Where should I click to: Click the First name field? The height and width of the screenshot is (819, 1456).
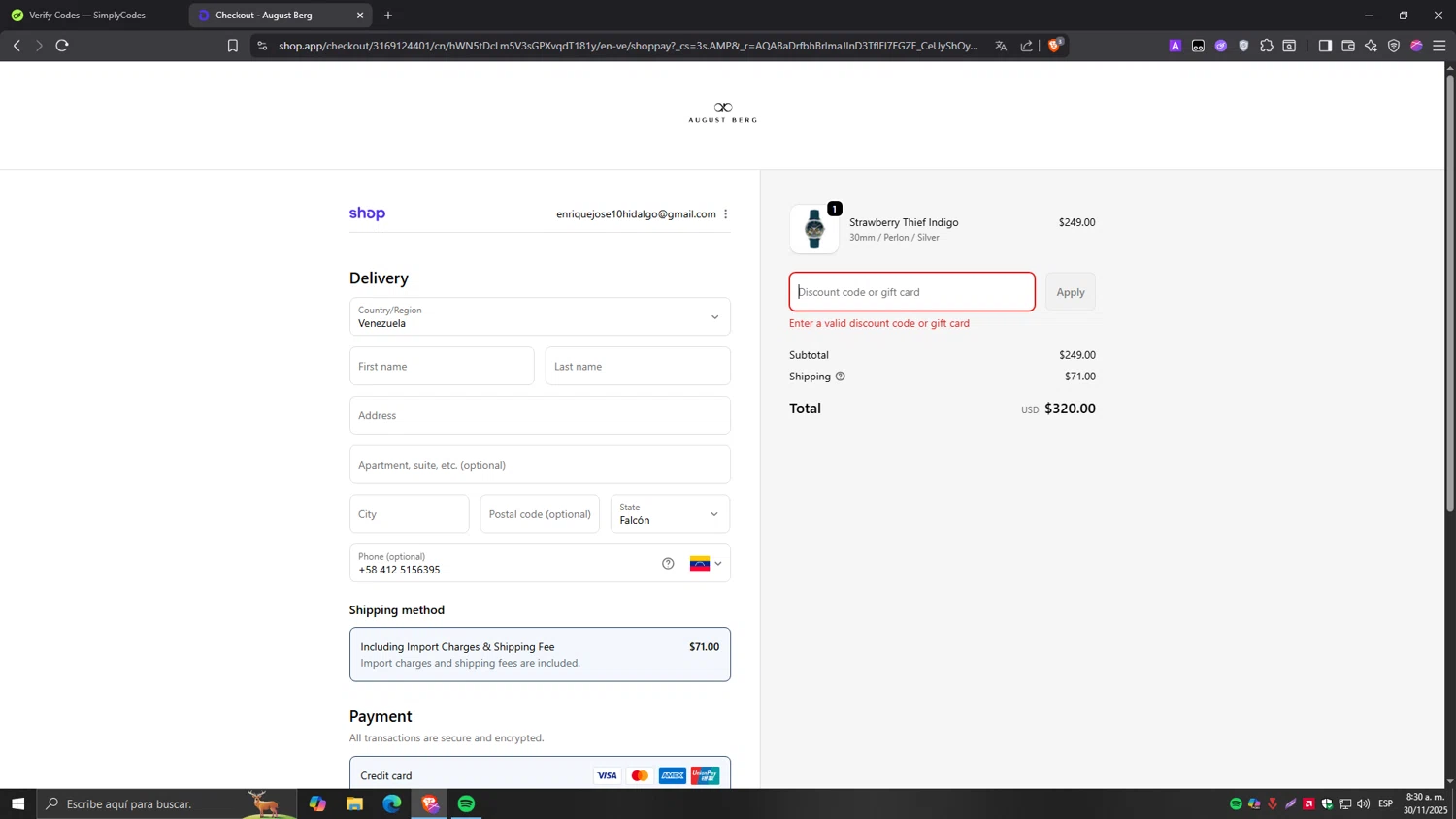click(442, 366)
